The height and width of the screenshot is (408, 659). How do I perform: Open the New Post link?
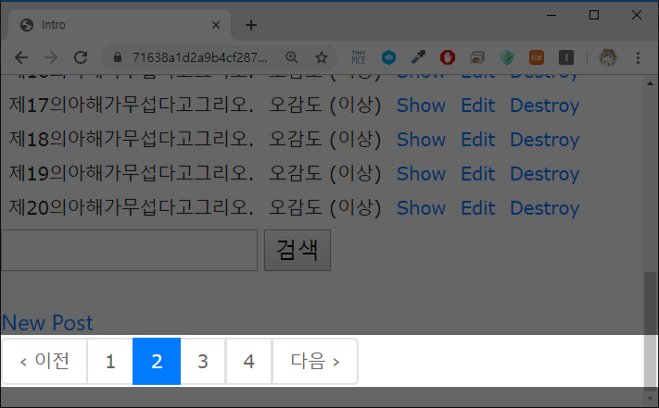pos(47,323)
